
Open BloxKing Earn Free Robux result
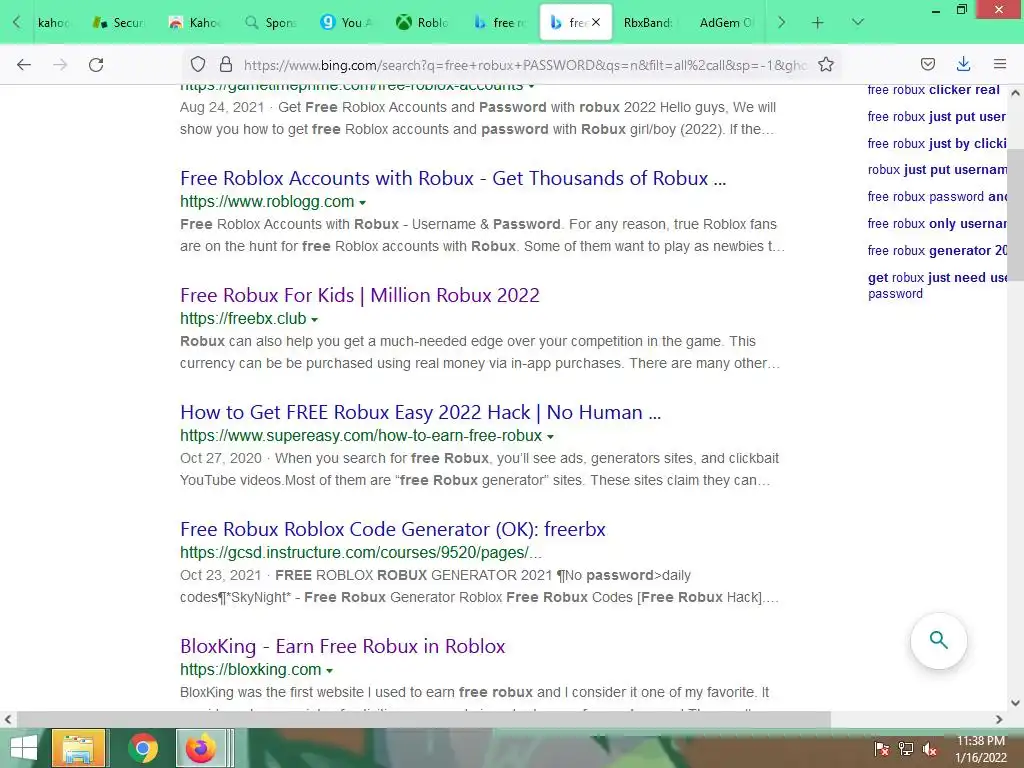[342, 646]
